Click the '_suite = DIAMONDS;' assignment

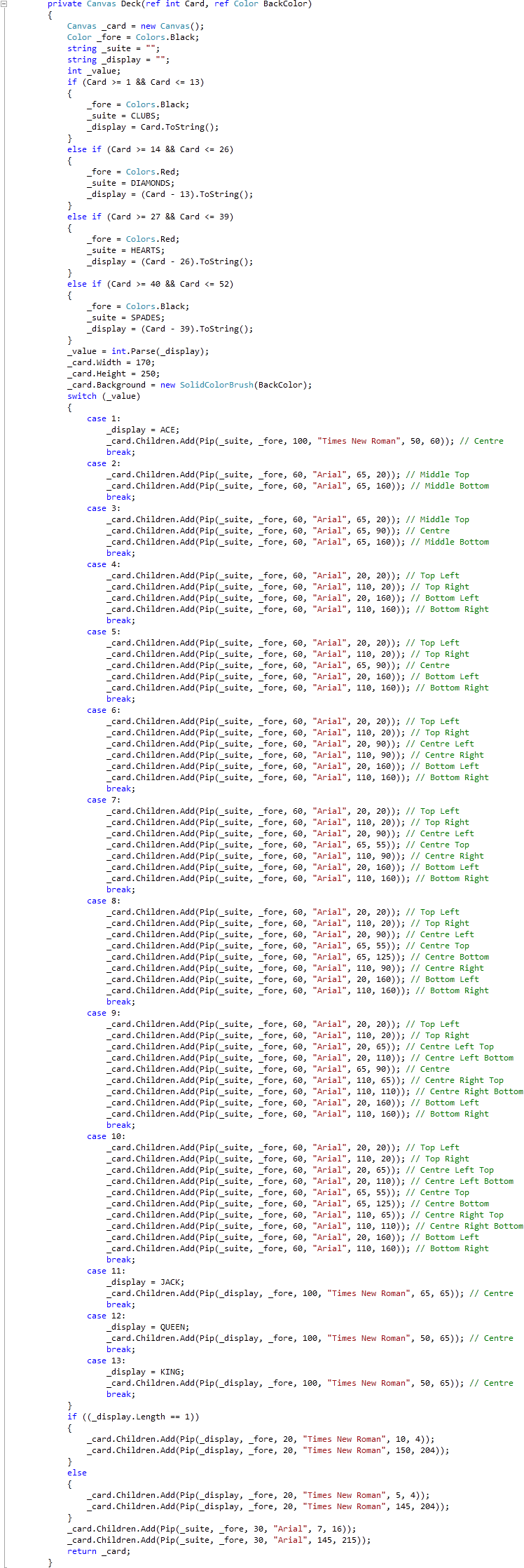point(131,183)
